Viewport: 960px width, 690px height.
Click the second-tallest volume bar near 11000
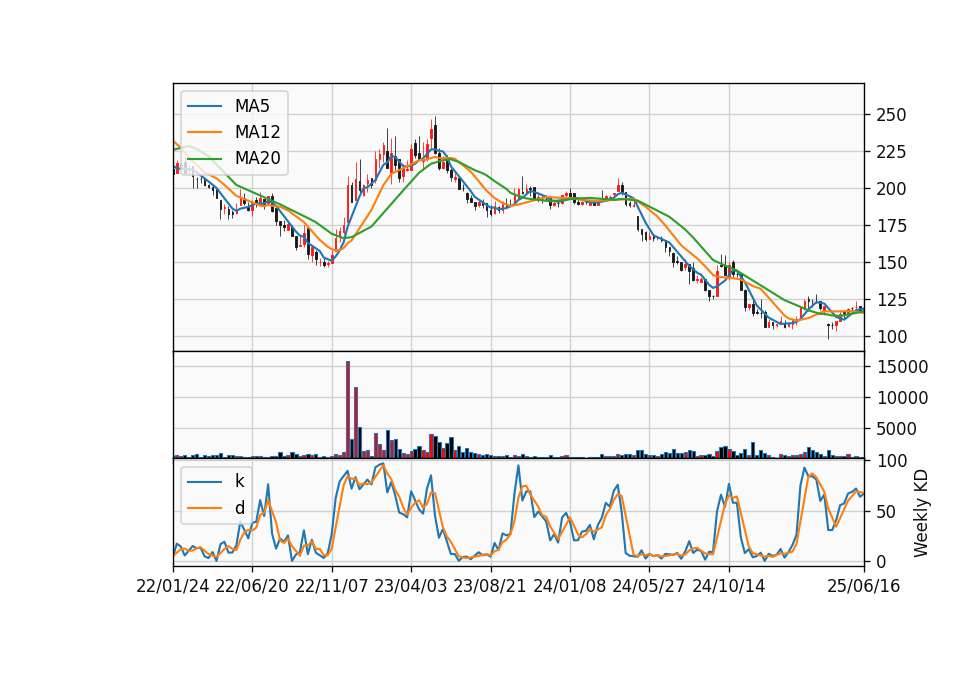pyautogui.click(x=356, y=422)
